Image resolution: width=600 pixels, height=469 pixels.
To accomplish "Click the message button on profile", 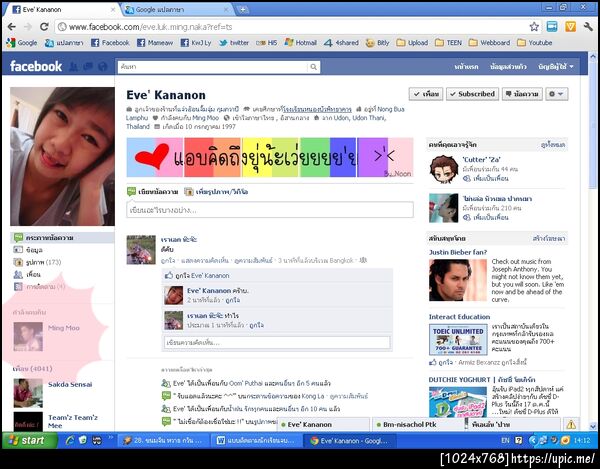I will pyautogui.click(x=522, y=94).
